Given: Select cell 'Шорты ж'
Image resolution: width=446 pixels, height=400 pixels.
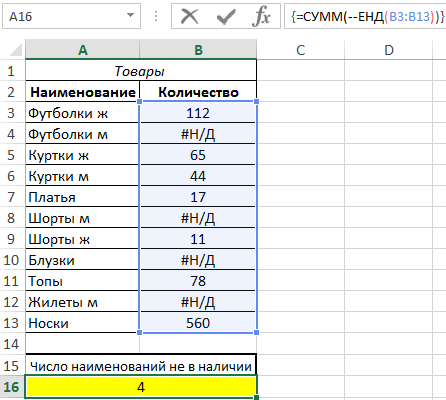Looking at the screenshot, I should click(x=82, y=239).
